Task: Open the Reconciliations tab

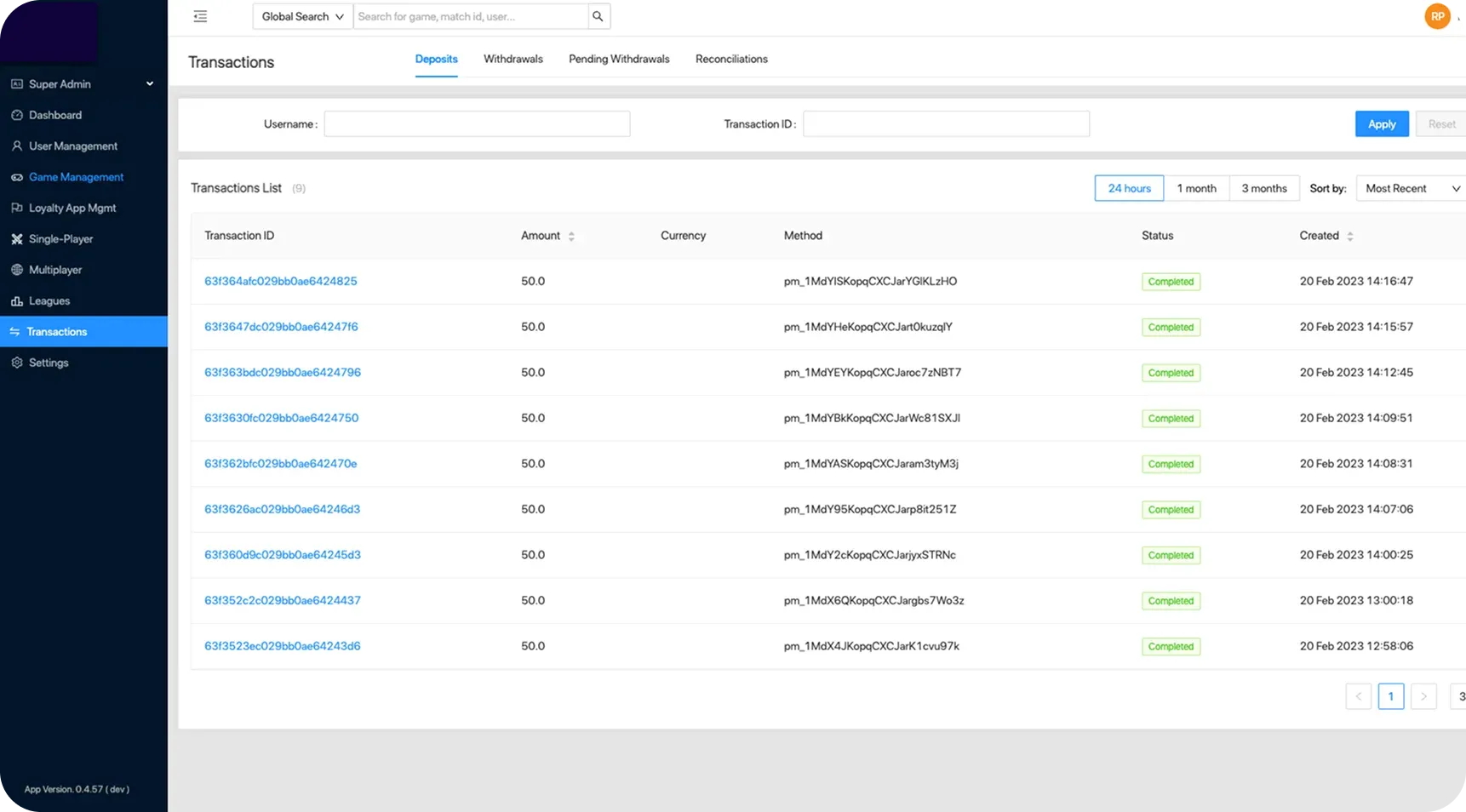Action: (731, 59)
